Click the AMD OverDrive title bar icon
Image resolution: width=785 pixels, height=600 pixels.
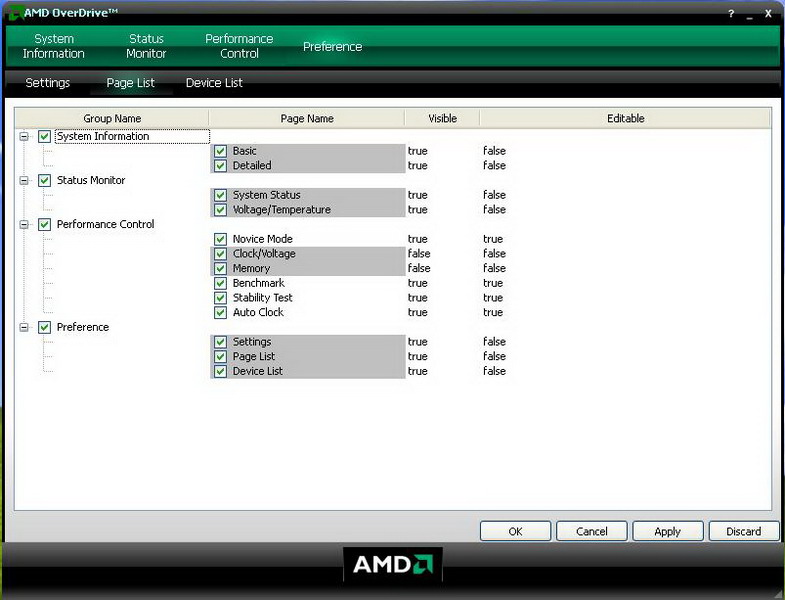(16, 13)
